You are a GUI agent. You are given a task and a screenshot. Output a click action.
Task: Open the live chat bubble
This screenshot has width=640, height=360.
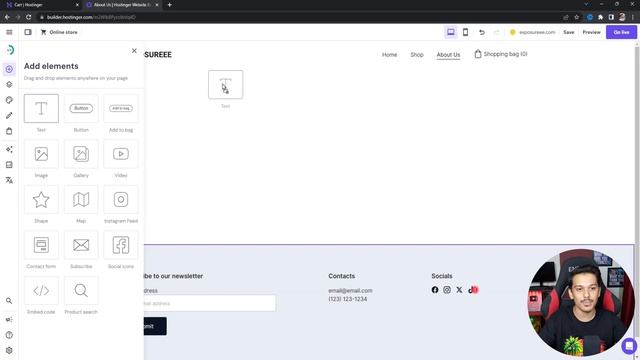pyautogui.click(x=629, y=346)
